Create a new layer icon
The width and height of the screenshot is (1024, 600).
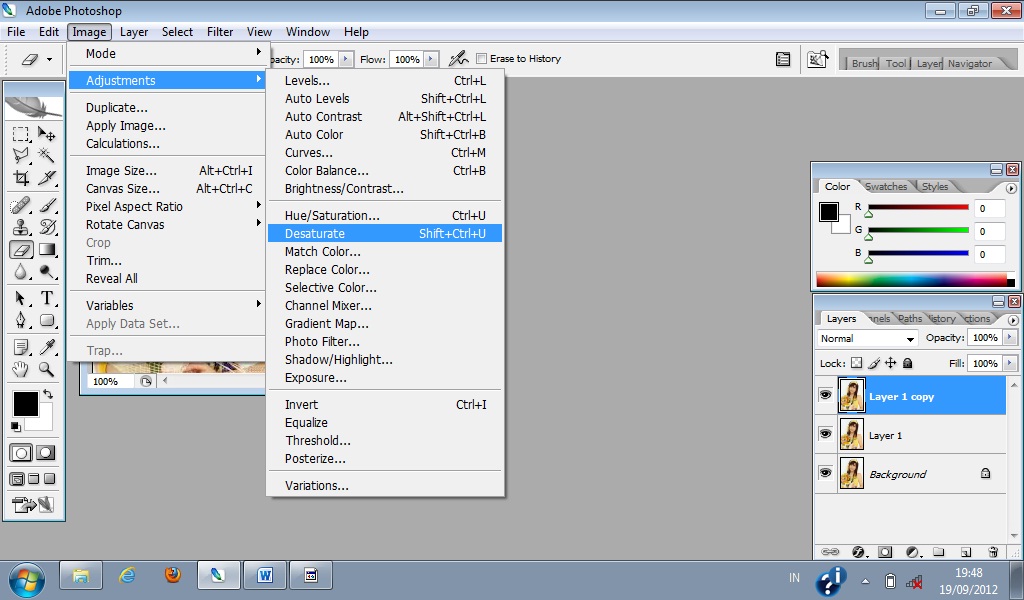(967, 552)
